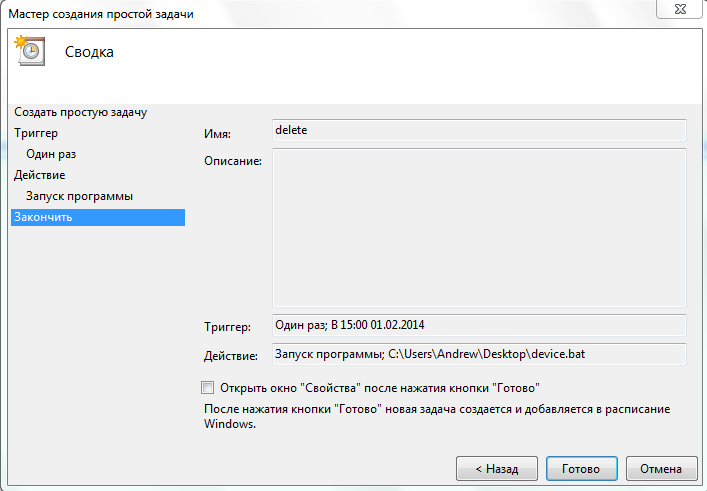Click the Сводка heading text
Viewport: 707px width, 491px height.
click(89, 52)
